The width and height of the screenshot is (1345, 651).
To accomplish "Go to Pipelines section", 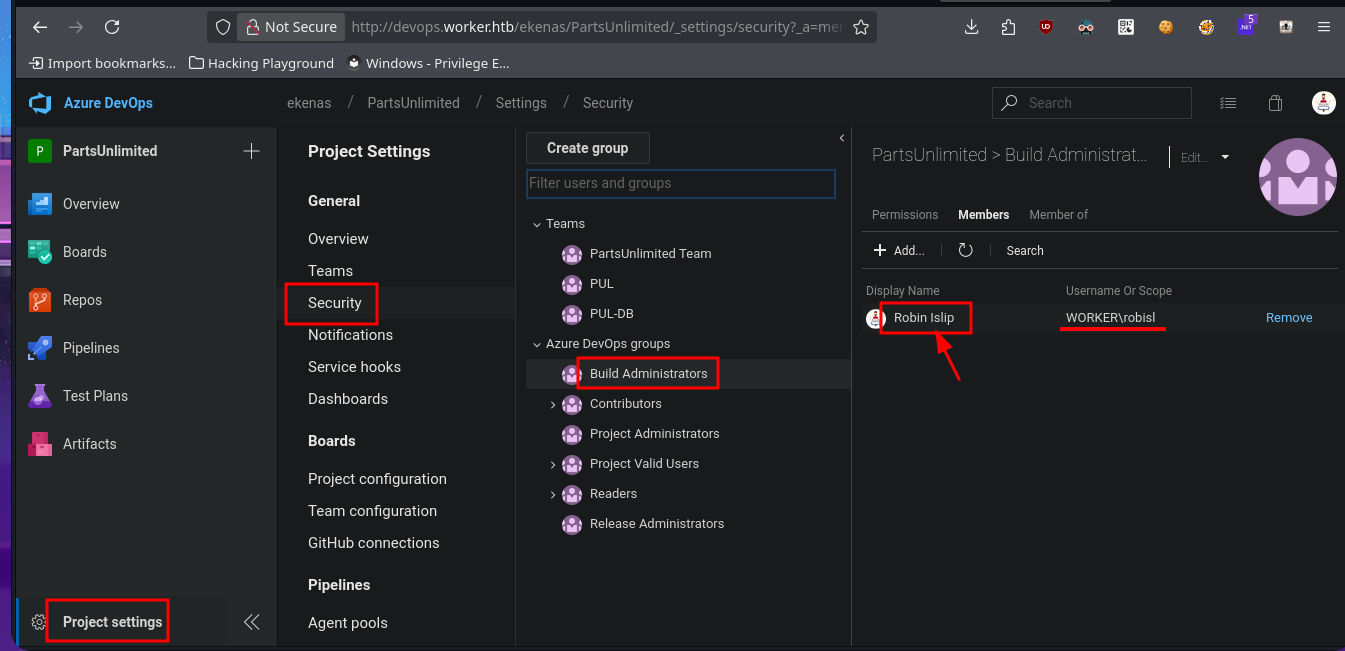I will pyautogui.click(x=90, y=348).
